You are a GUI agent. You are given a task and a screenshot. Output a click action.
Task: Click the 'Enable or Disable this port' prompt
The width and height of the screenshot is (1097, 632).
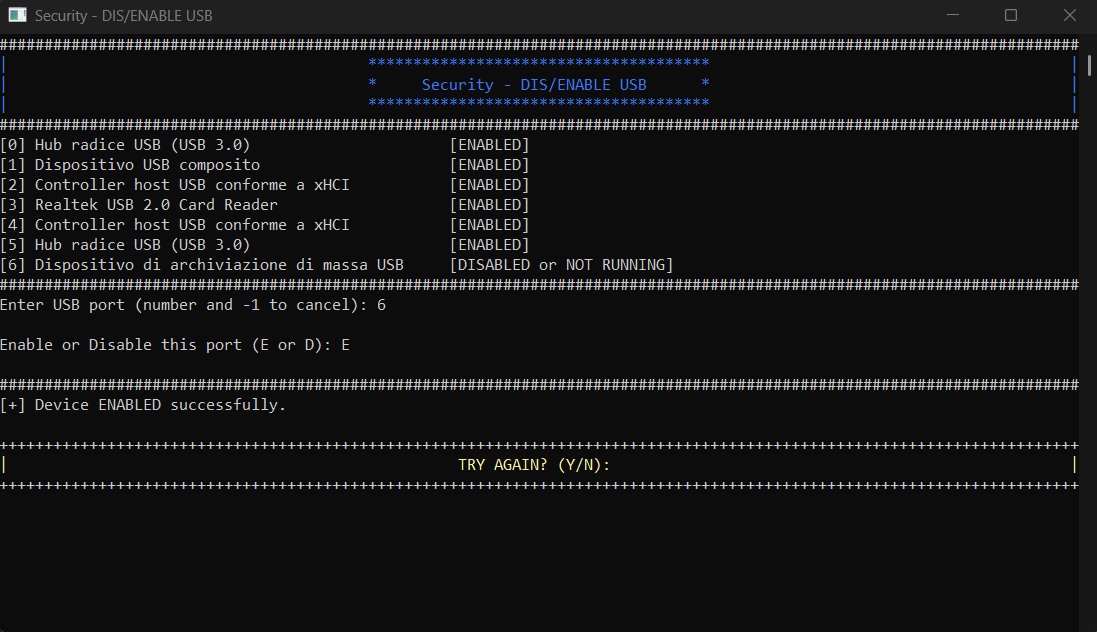coord(175,345)
